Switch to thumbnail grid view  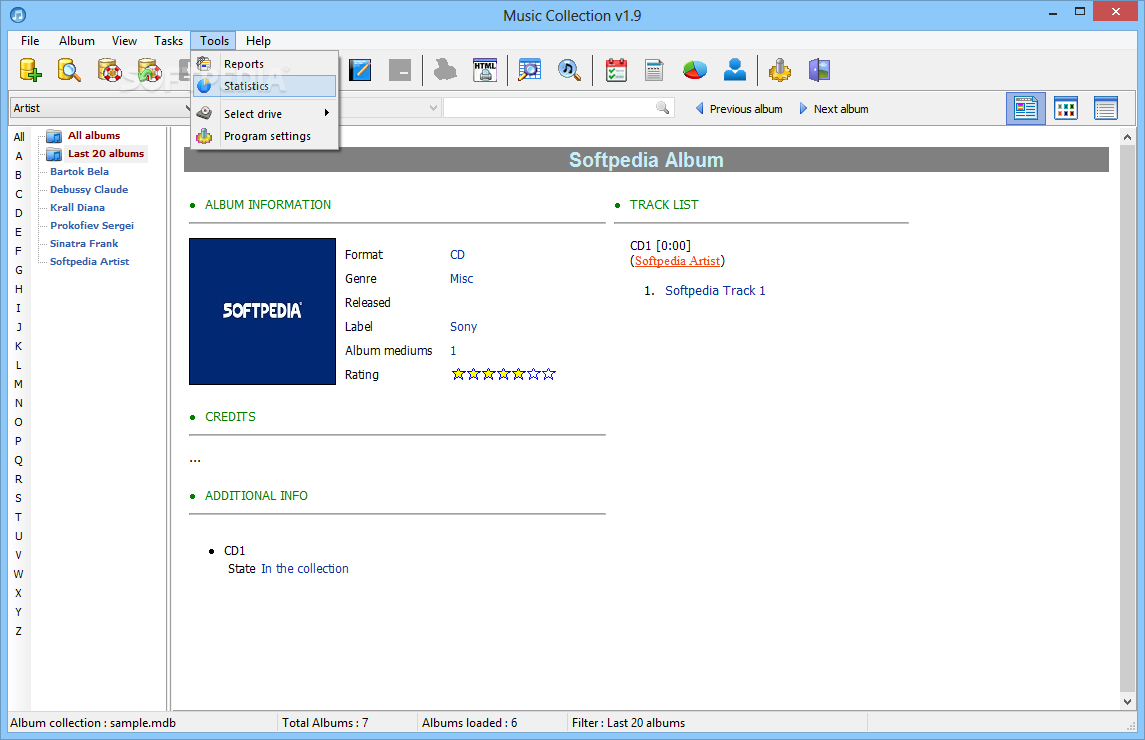click(x=1065, y=109)
